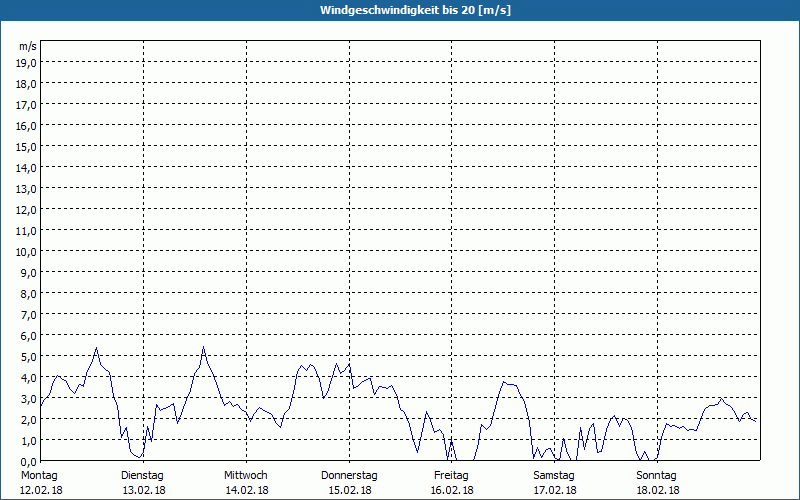Image resolution: width=800 pixels, height=500 pixels.
Task: Click the '17,0' axis label
Action: [x=27, y=105]
